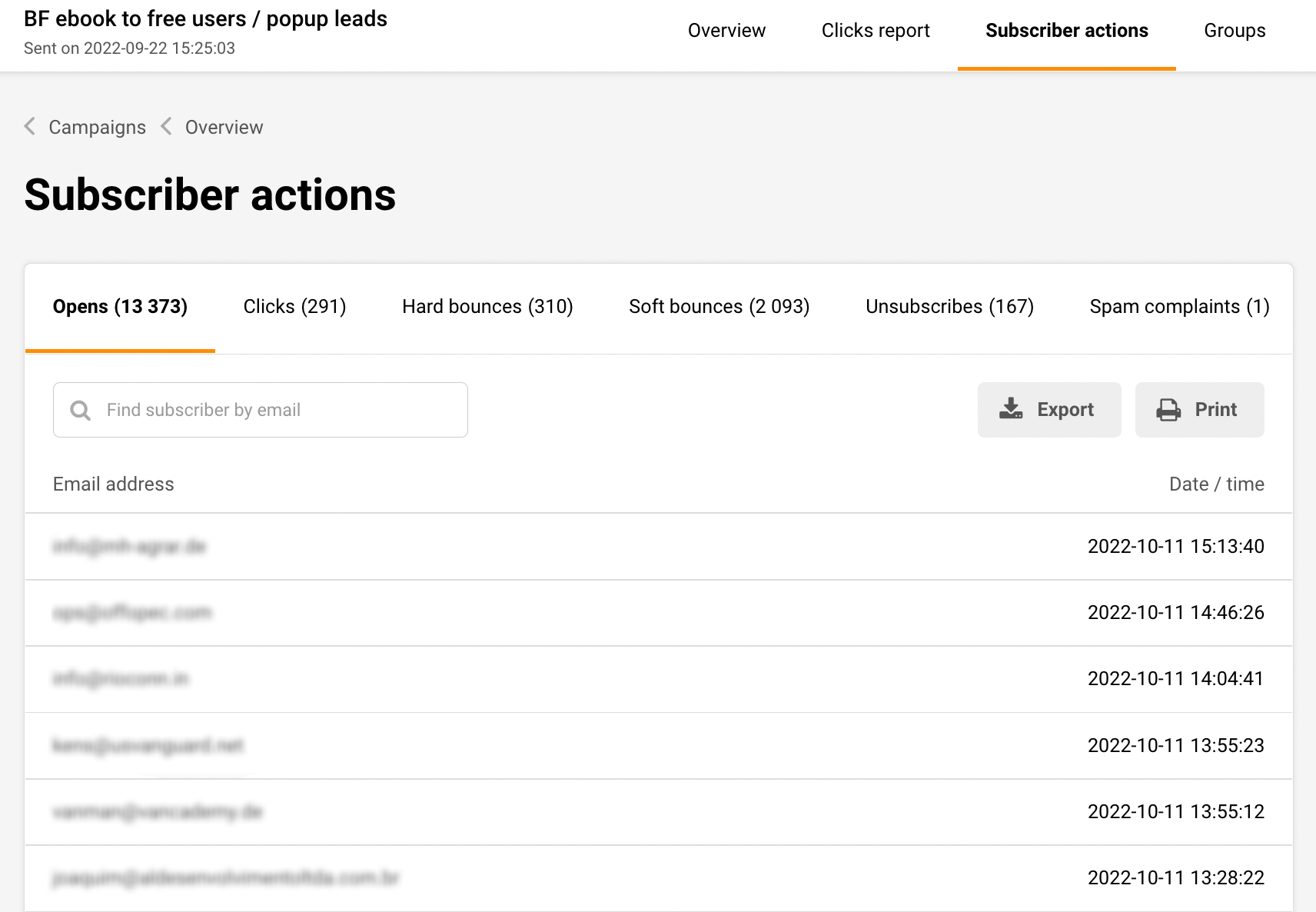Click the magnifying glass search icon
This screenshot has width=1316, height=912.
pos(80,411)
